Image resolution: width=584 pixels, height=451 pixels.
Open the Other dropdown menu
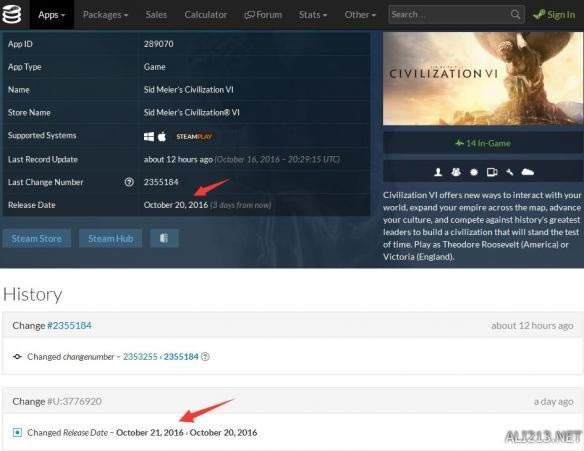click(x=360, y=15)
